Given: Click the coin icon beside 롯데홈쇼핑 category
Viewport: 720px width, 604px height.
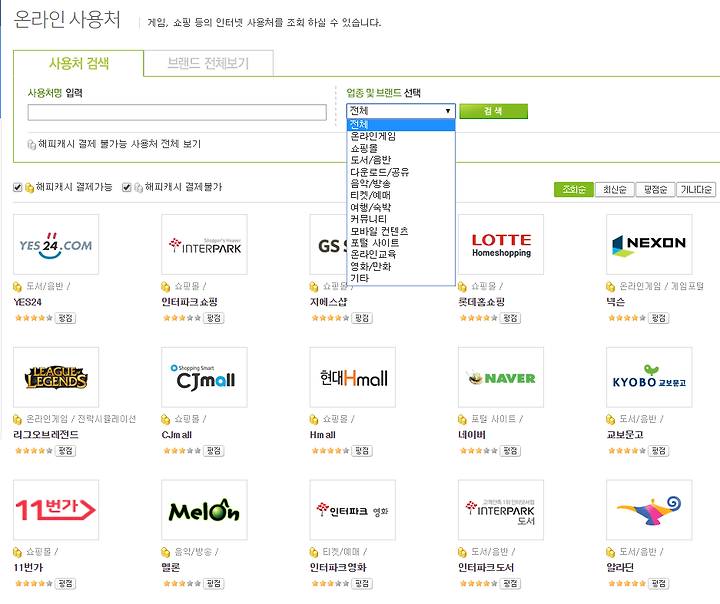Looking at the screenshot, I should pos(462,287).
